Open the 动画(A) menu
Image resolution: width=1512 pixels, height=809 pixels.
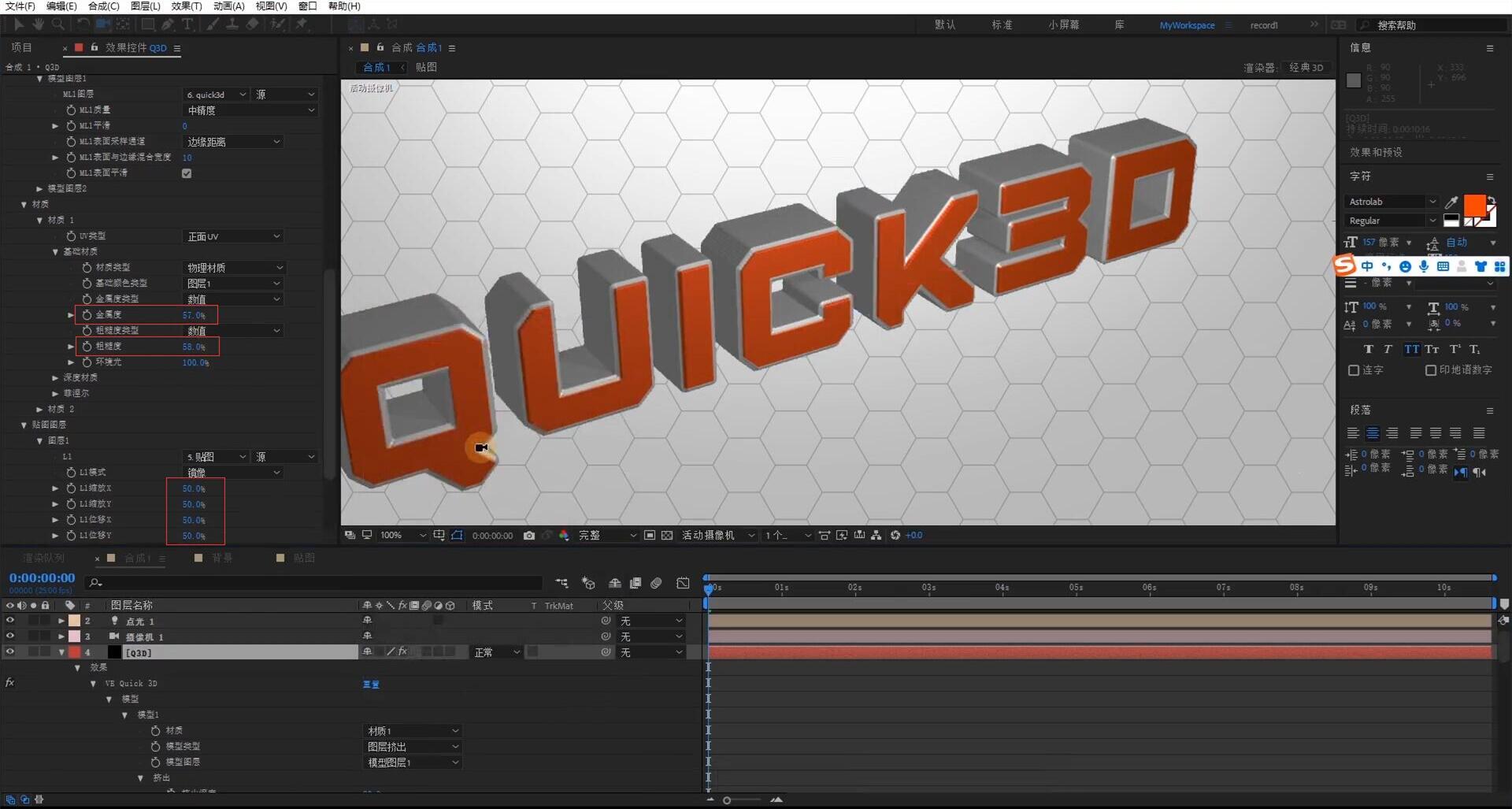pyautogui.click(x=228, y=6)
